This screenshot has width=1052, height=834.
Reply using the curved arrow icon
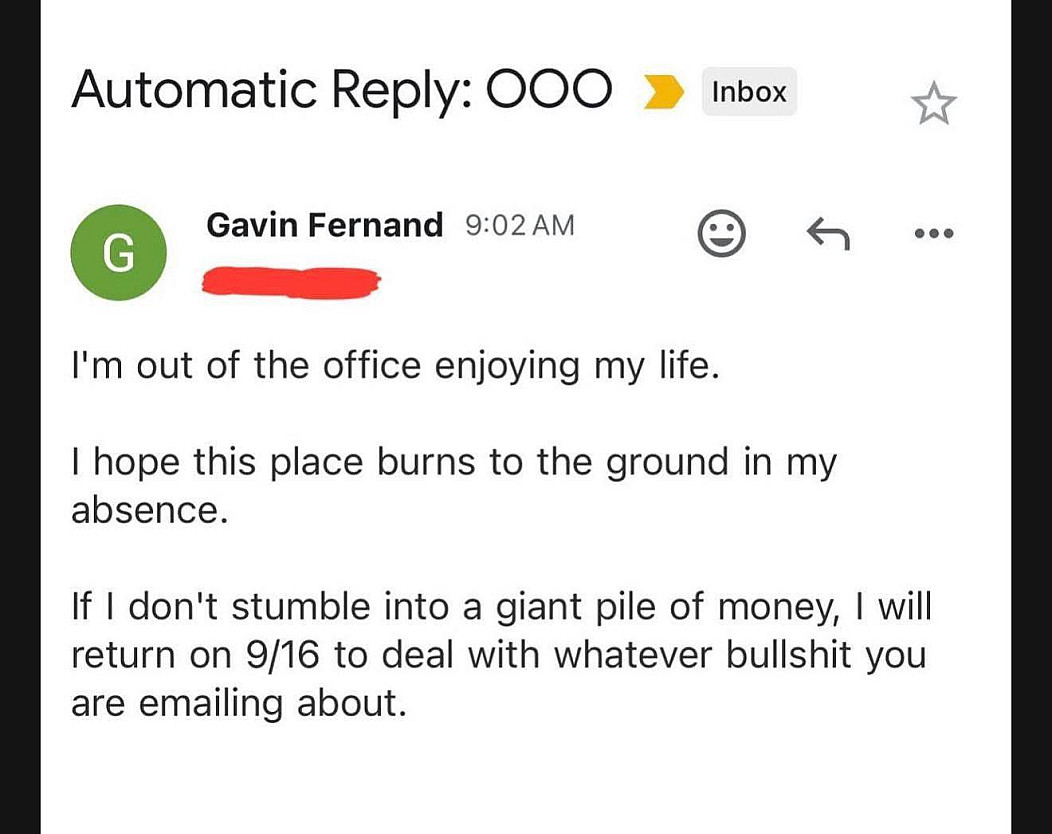tap(828, 235)
